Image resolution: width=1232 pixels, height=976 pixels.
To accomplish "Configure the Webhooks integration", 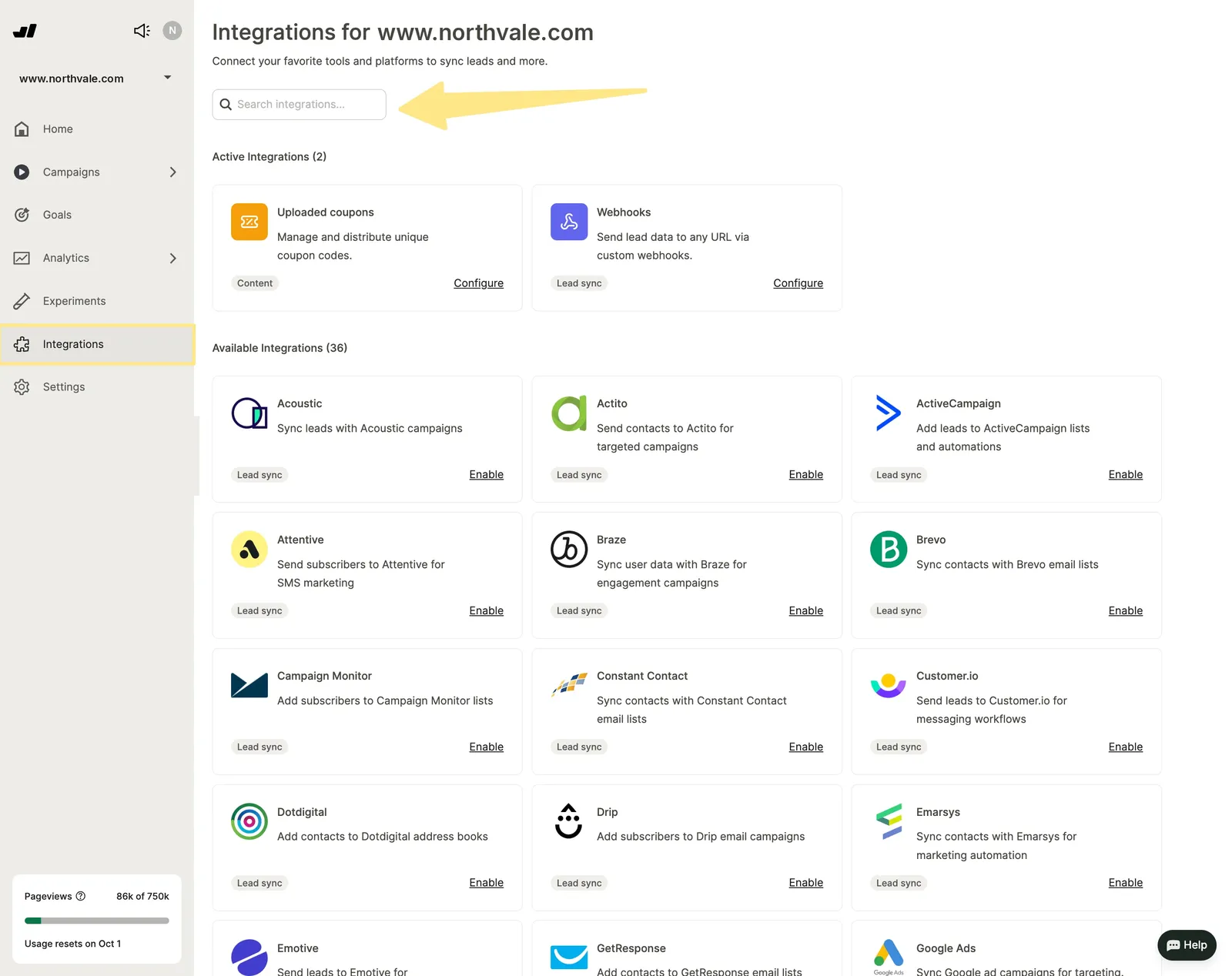I will tap(798, 283).
